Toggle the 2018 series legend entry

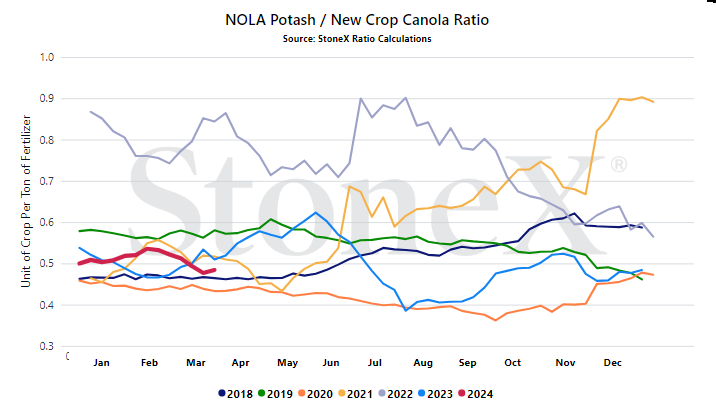pos(236,394)
